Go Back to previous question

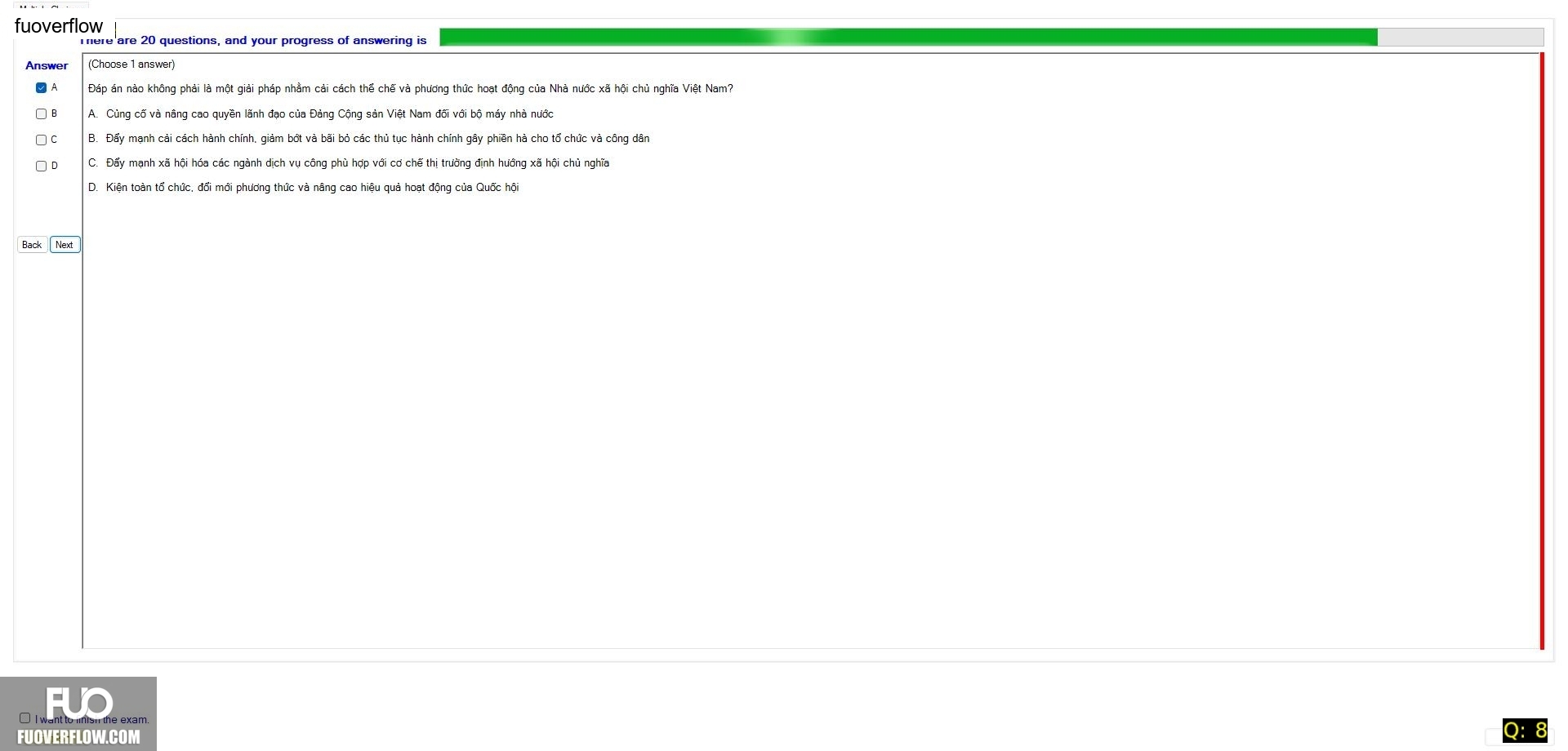point(32,245)
